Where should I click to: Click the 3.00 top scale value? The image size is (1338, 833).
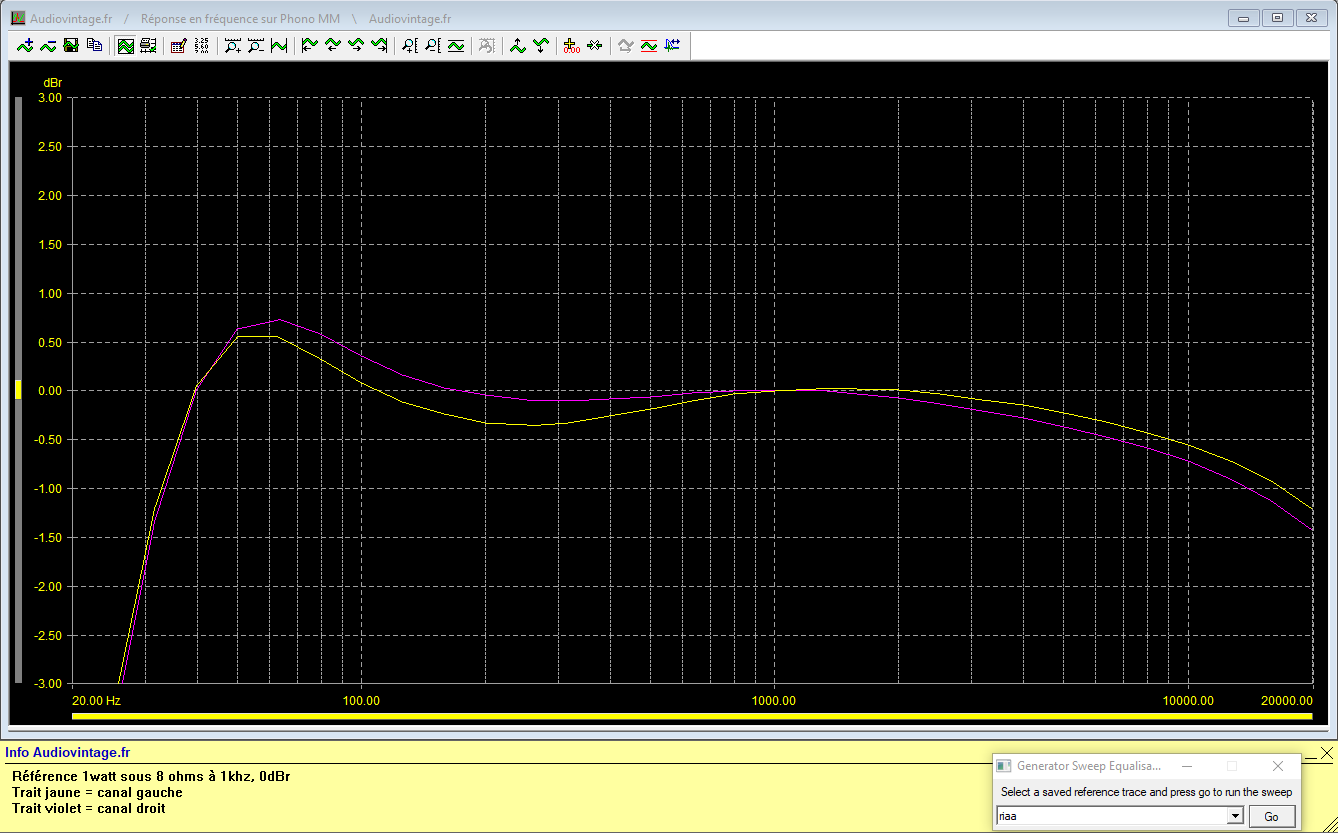[x=49, y=98]
